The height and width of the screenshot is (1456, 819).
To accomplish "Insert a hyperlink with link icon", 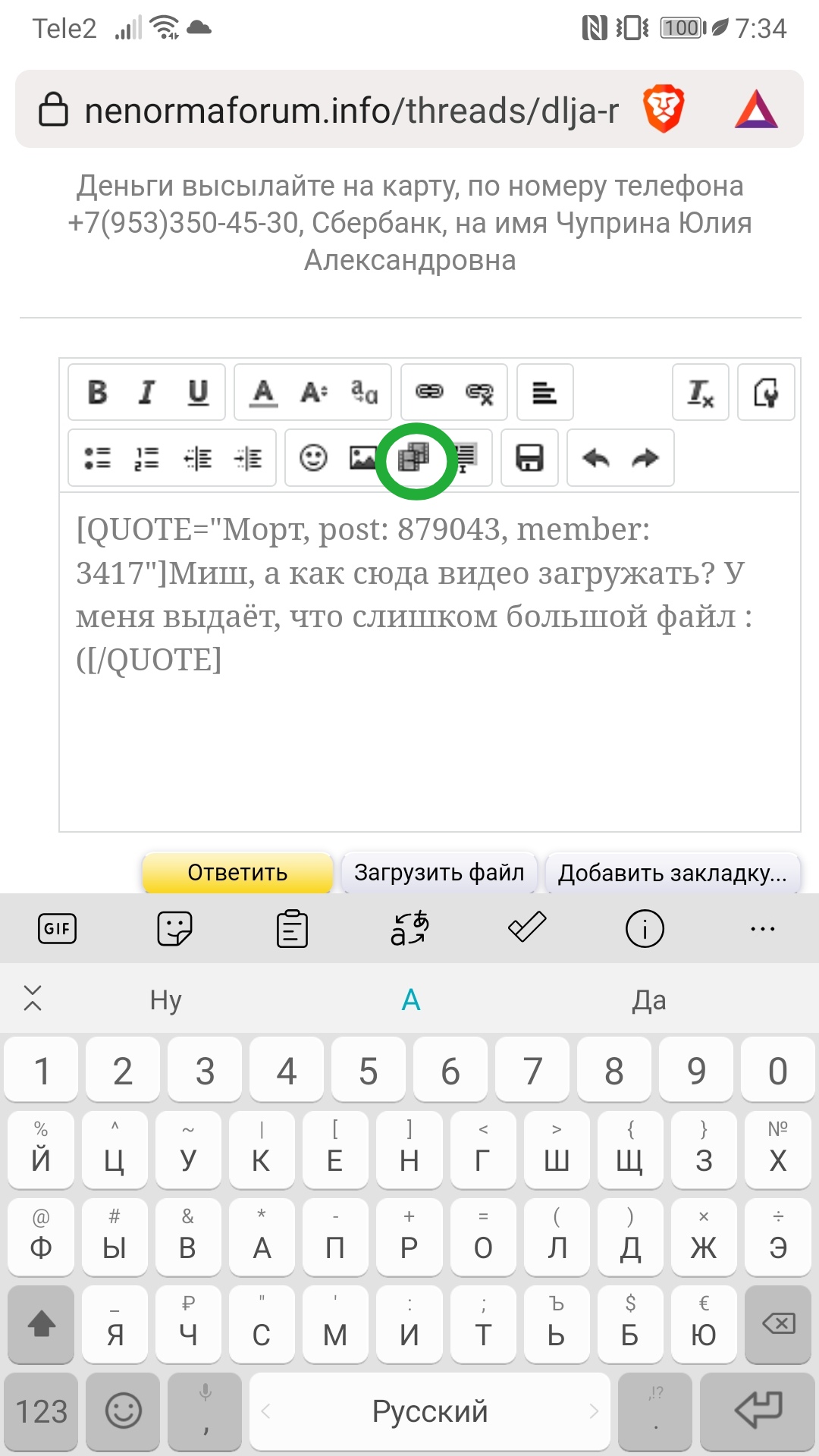I will 429,392.
